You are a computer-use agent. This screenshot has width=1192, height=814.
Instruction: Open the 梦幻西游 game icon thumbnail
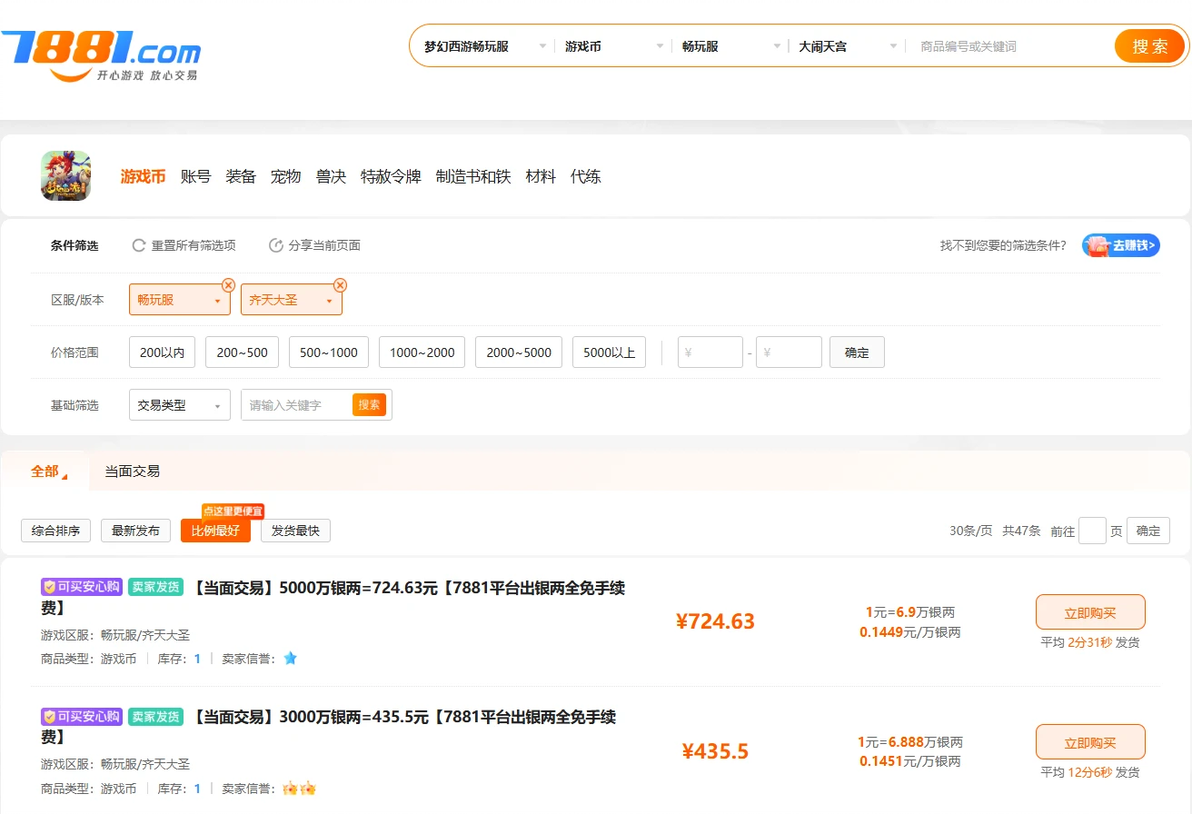[66, 176]
